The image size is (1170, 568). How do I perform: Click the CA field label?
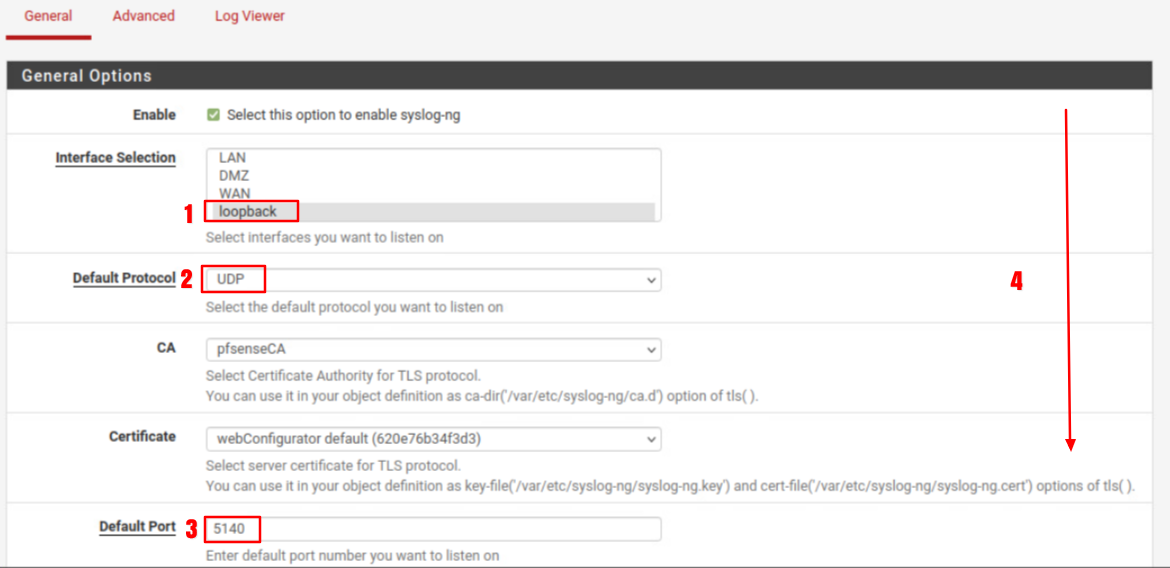tap(166, 348)
